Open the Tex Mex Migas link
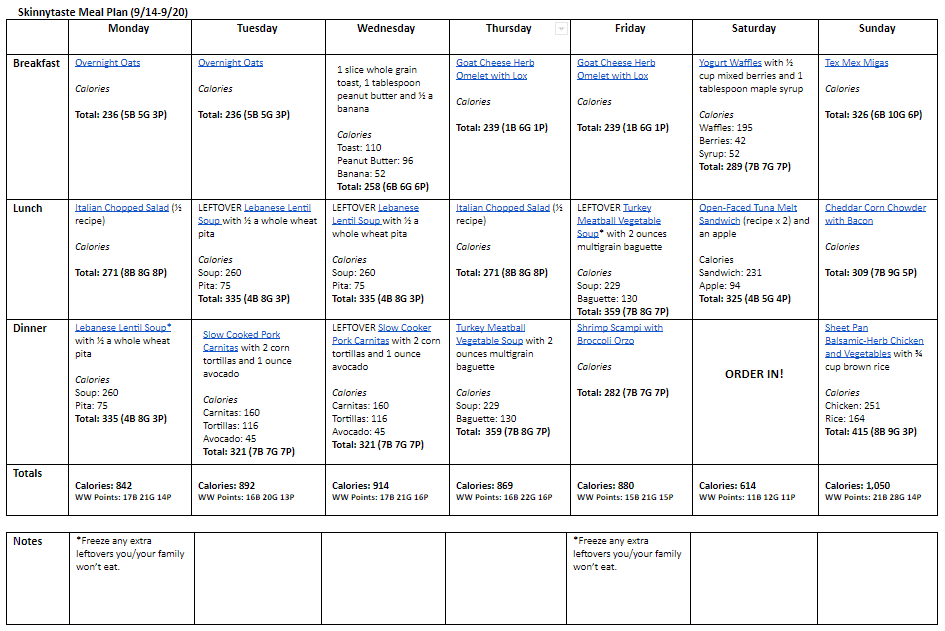 (x=856, y=63)
